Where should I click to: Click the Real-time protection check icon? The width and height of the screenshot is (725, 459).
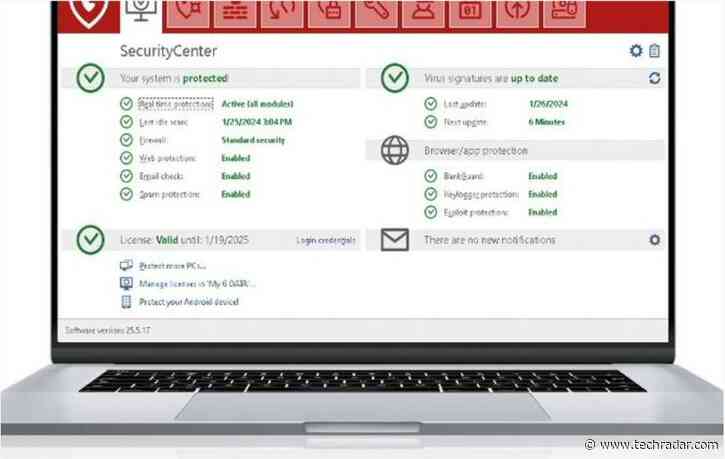pos(126,104)
